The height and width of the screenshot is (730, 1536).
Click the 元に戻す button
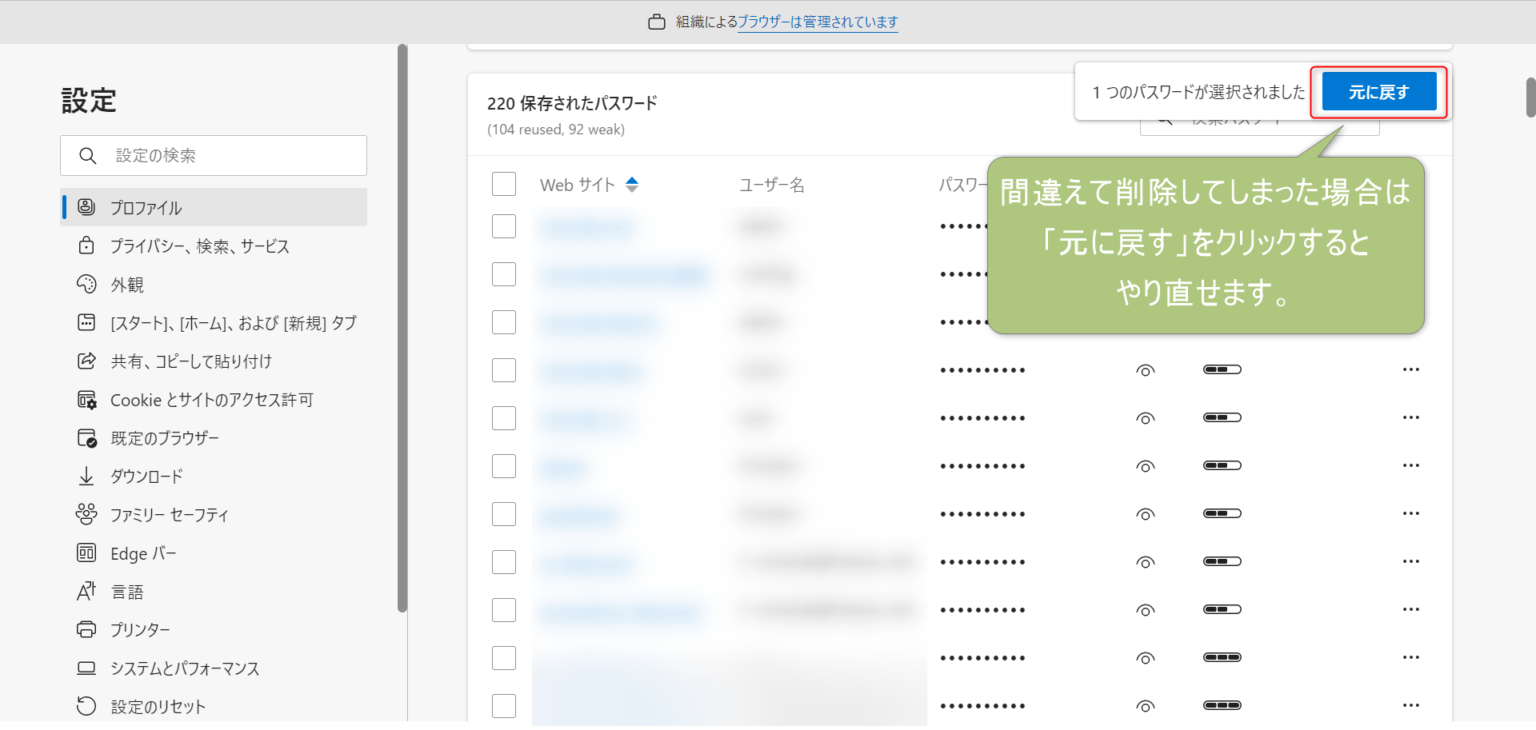coord(1379,91)
